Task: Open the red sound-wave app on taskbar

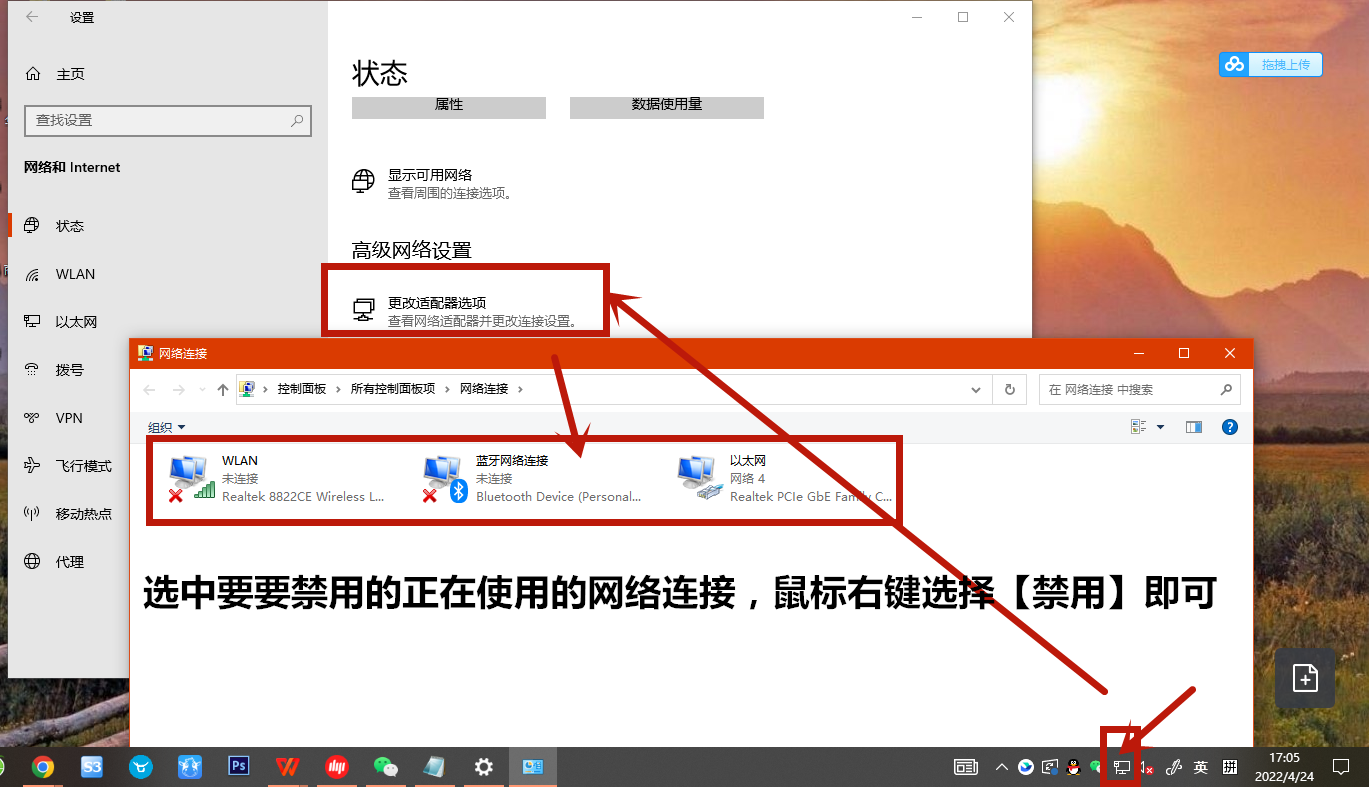Action: 337,767
